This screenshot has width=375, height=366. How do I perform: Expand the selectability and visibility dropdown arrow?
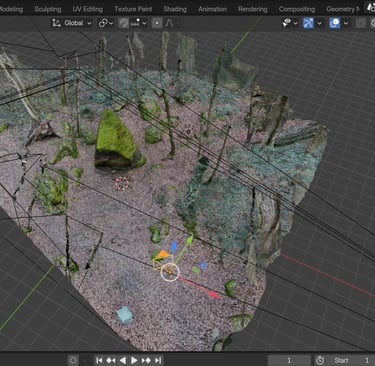tap(295, 23)
